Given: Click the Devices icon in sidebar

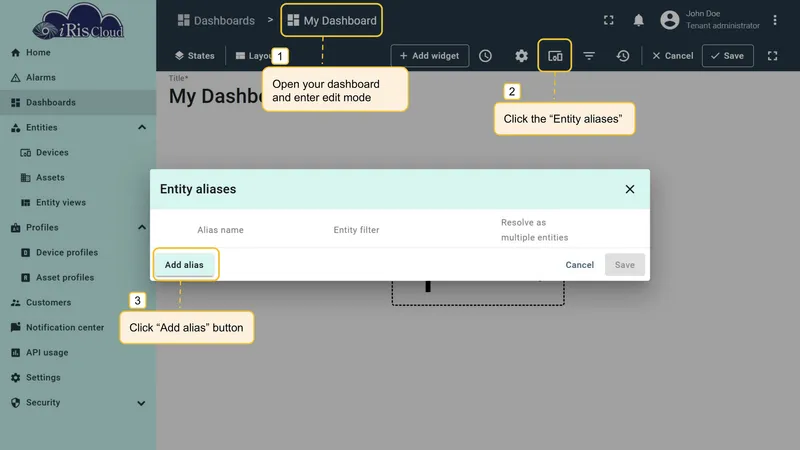Looking at the screenshot, I should pyautogui.click(x=26, y=153).
